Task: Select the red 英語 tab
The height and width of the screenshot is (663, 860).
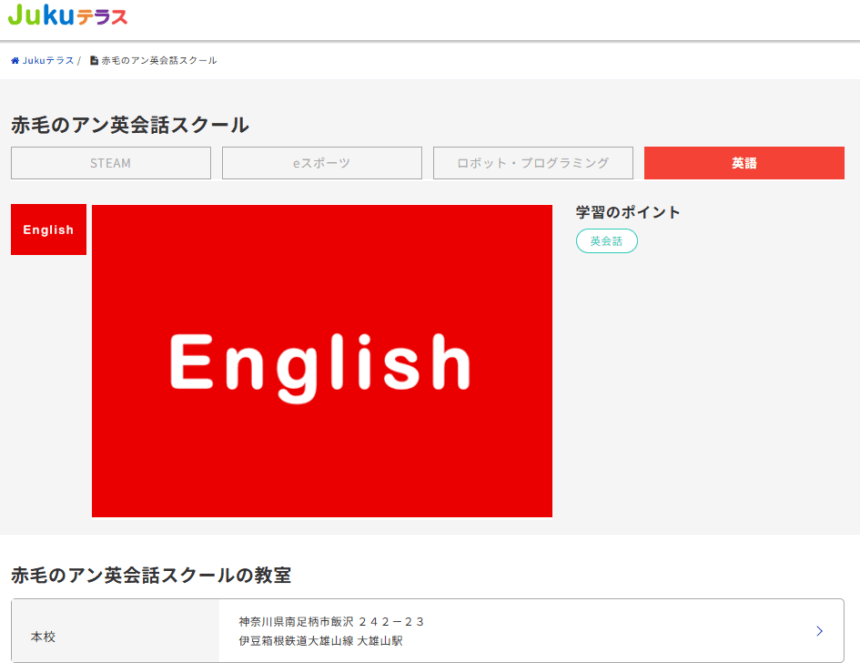Action: pyautogui.click(x=744, y=163)
